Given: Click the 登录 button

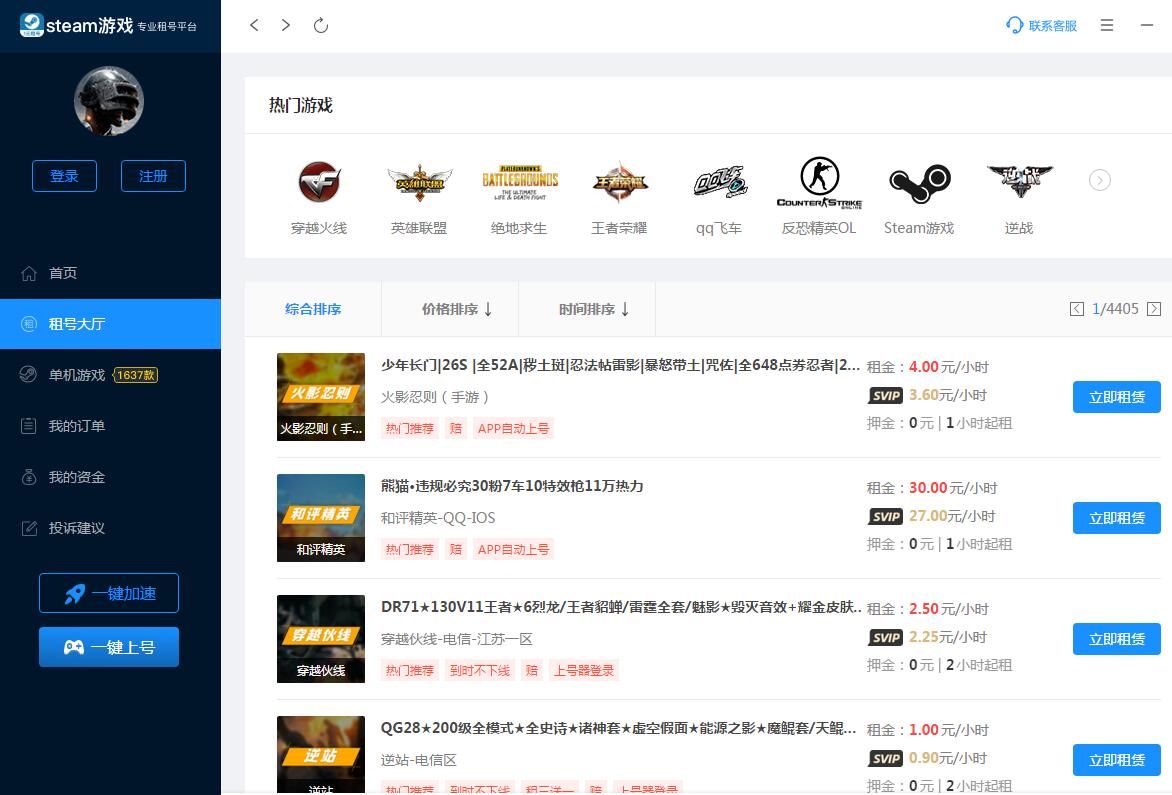Looking at the screenshot, I should click(x=64, y=176).
